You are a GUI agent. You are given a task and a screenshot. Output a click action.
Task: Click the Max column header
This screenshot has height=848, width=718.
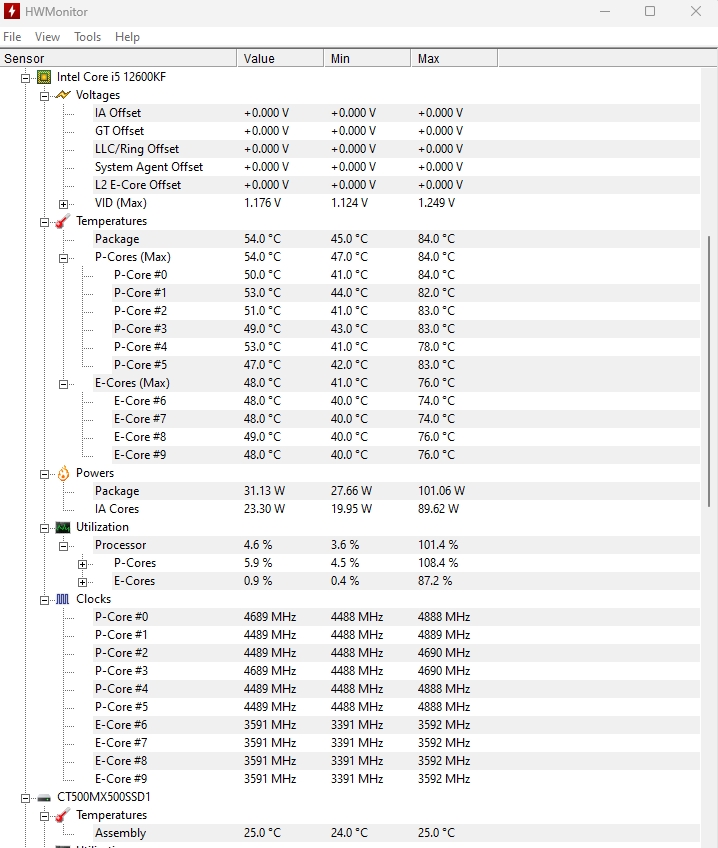pyautogui.click(x=429, y=59)
